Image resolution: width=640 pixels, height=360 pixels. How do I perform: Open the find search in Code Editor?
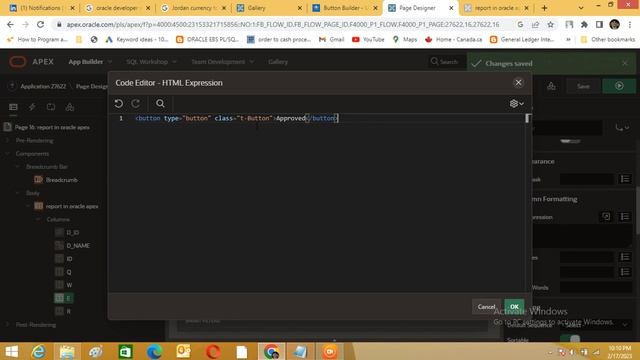coord(160,104)
